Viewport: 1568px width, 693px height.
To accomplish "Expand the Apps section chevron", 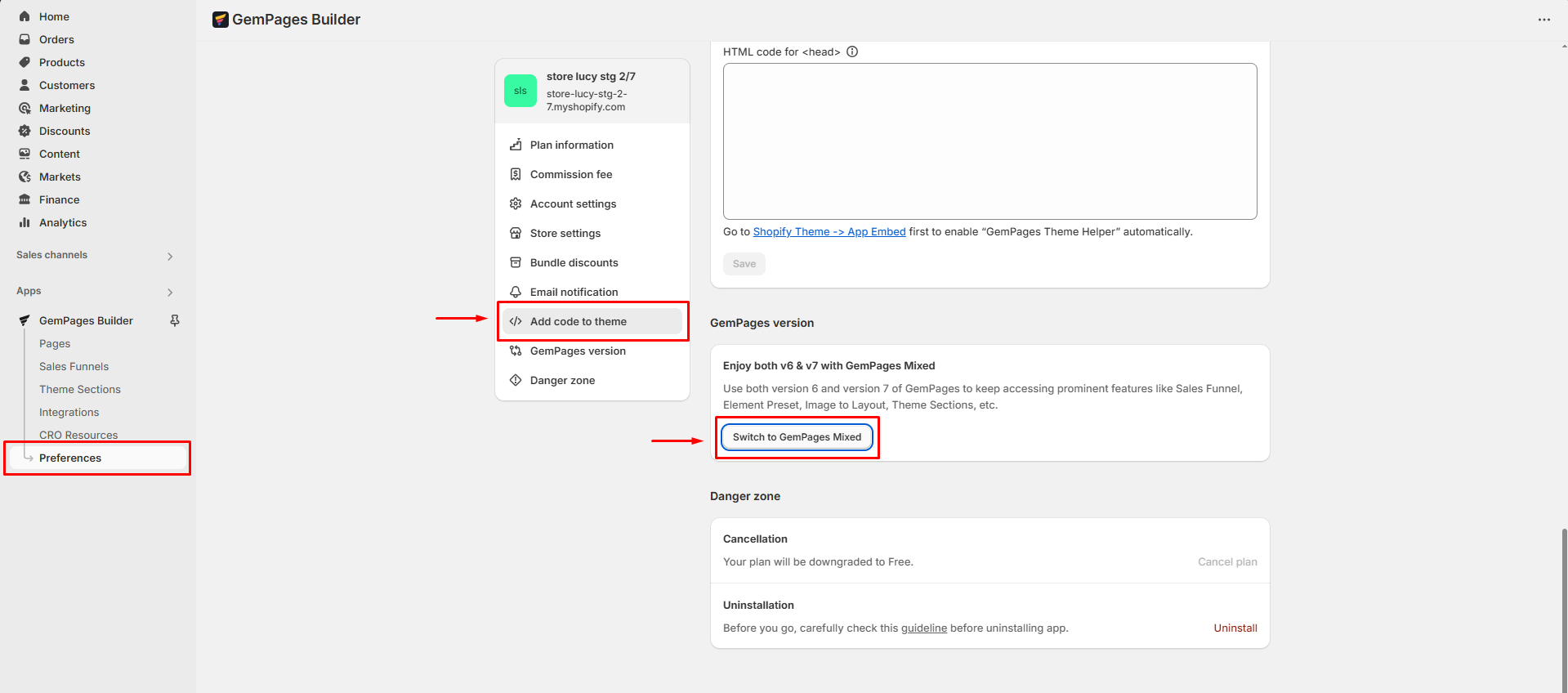I will click(x=170, y=292).
